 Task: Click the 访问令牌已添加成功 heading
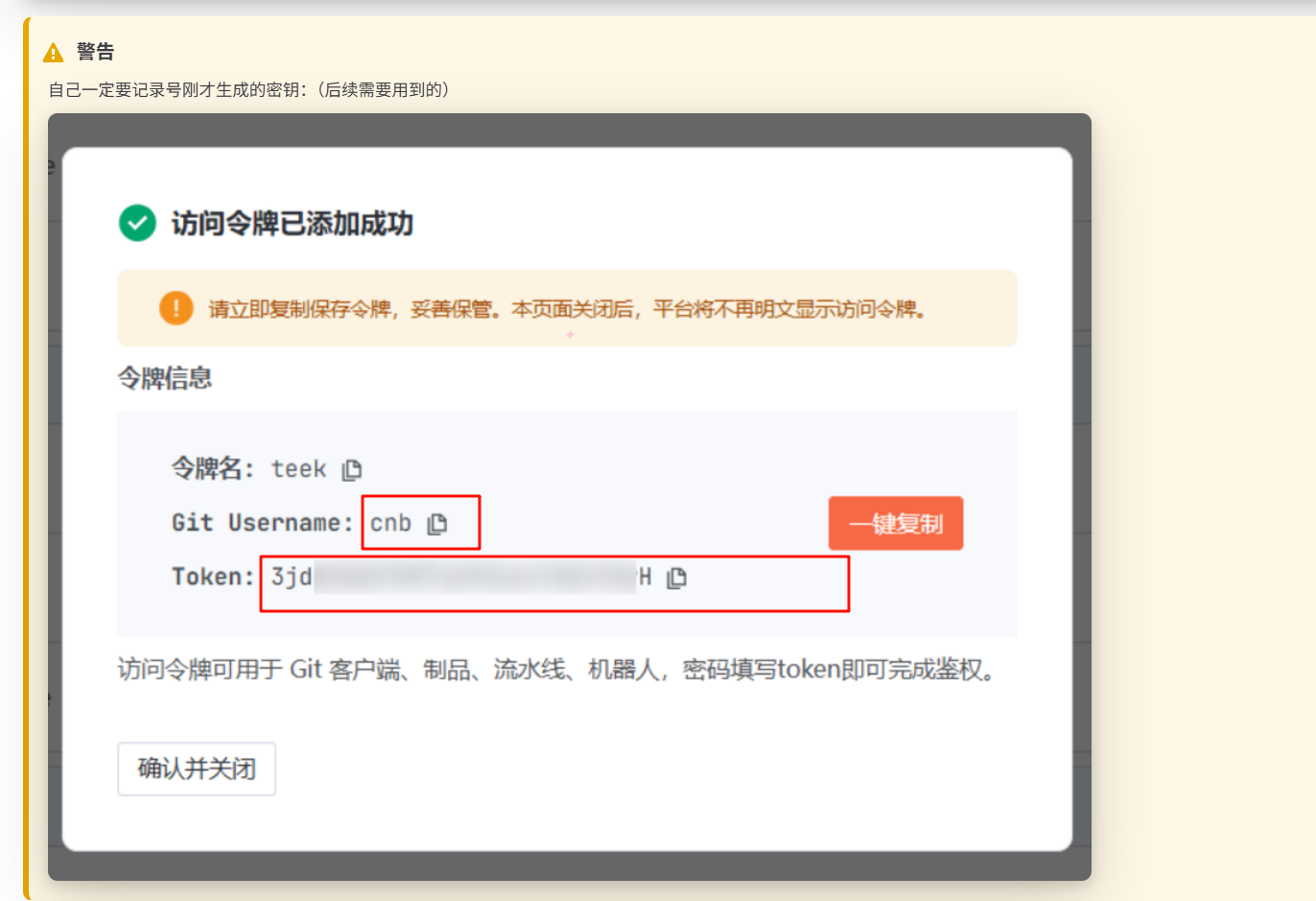pos(292,224)
